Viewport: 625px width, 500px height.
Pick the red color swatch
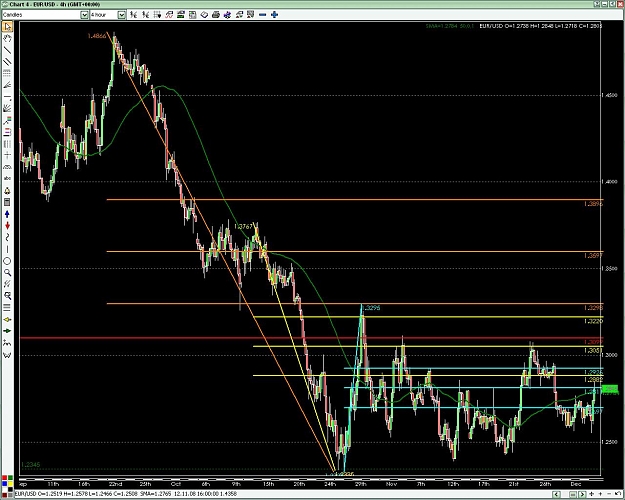[4, 478]
